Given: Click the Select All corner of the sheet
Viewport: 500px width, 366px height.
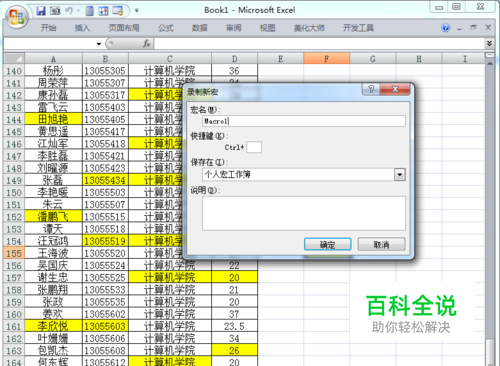Looking at the screenshot, I should pos(14,59).
